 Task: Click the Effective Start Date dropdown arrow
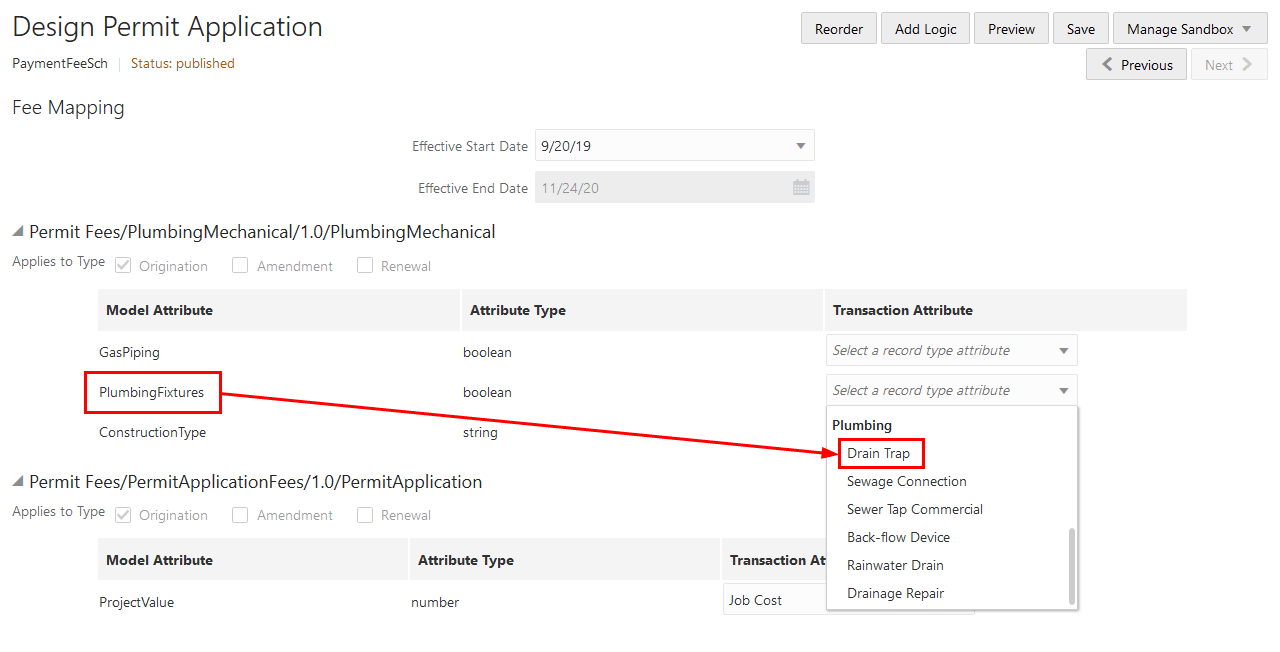[800, 145]
